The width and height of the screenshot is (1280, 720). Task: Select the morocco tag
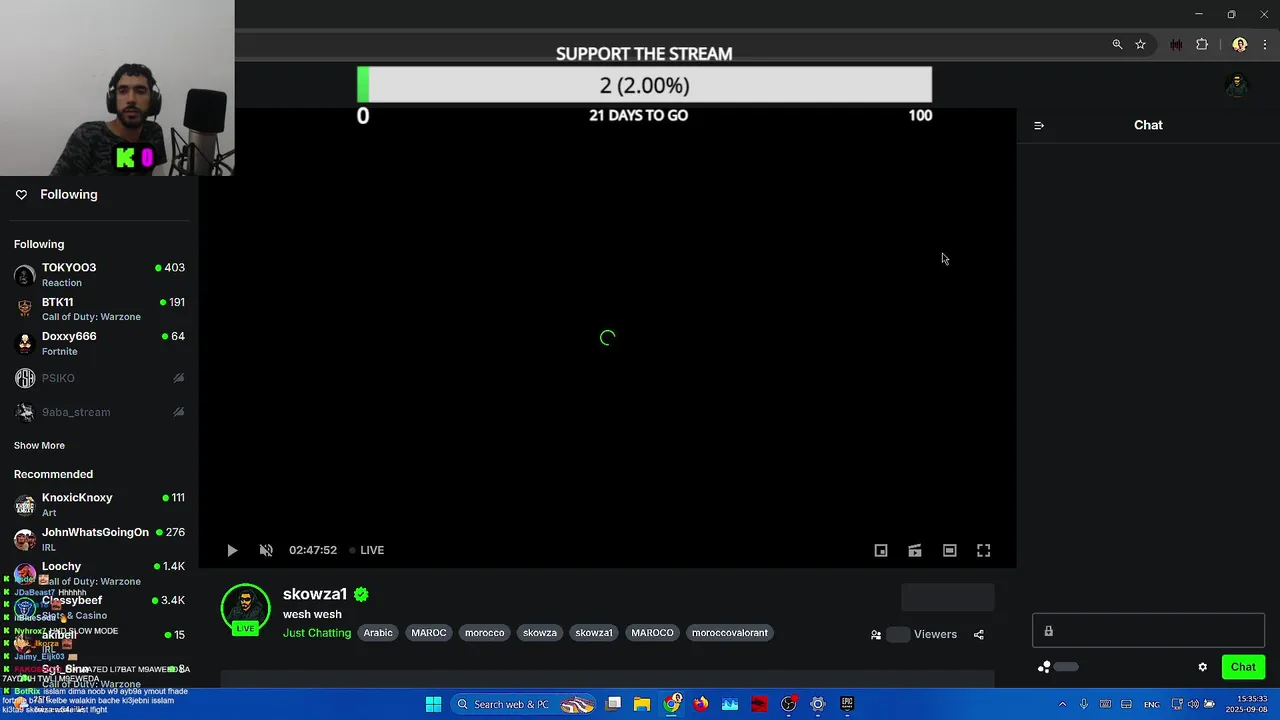click(x=485, y=633)
